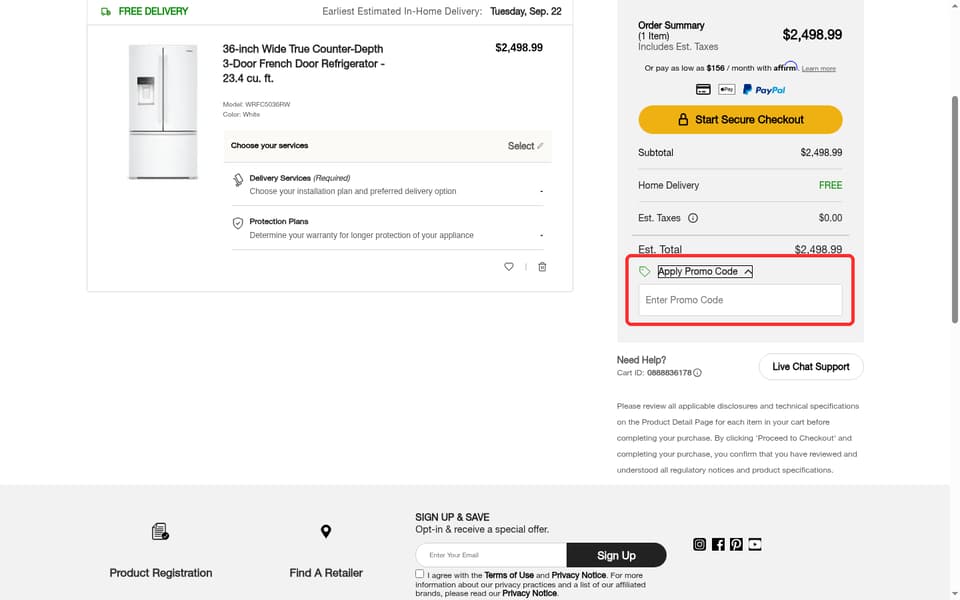Click the Tuesday, Sep. 22 delivery date
960x600 pixels.
pyautogui.click(x=525, y=11)
